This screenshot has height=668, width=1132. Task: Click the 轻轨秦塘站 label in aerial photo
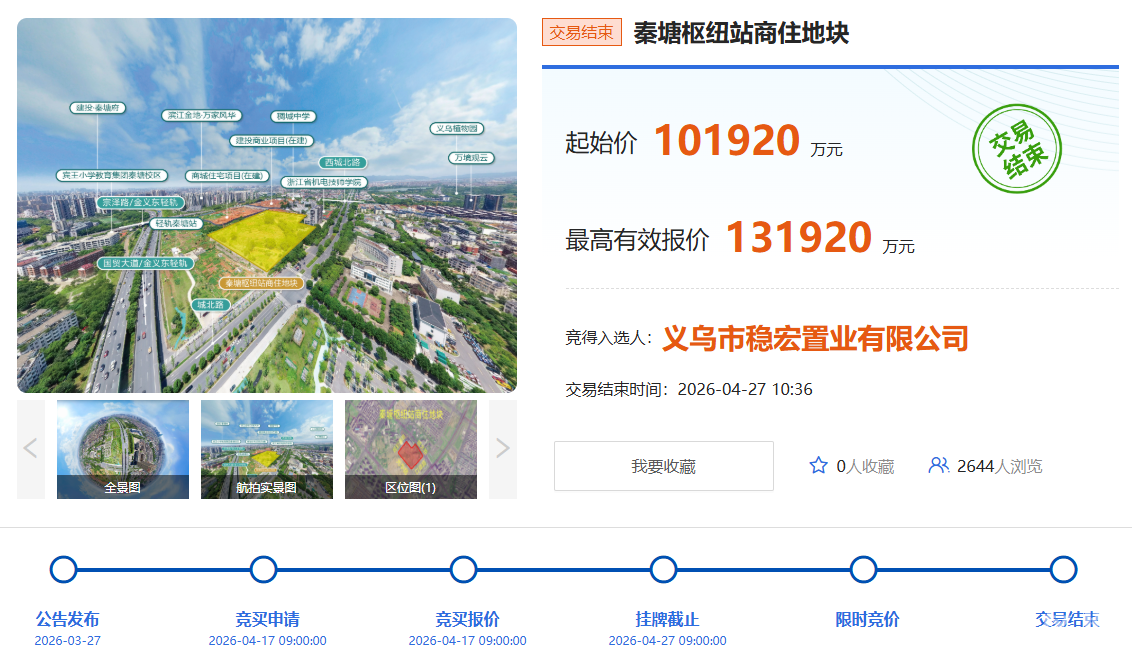coord(176,224)
